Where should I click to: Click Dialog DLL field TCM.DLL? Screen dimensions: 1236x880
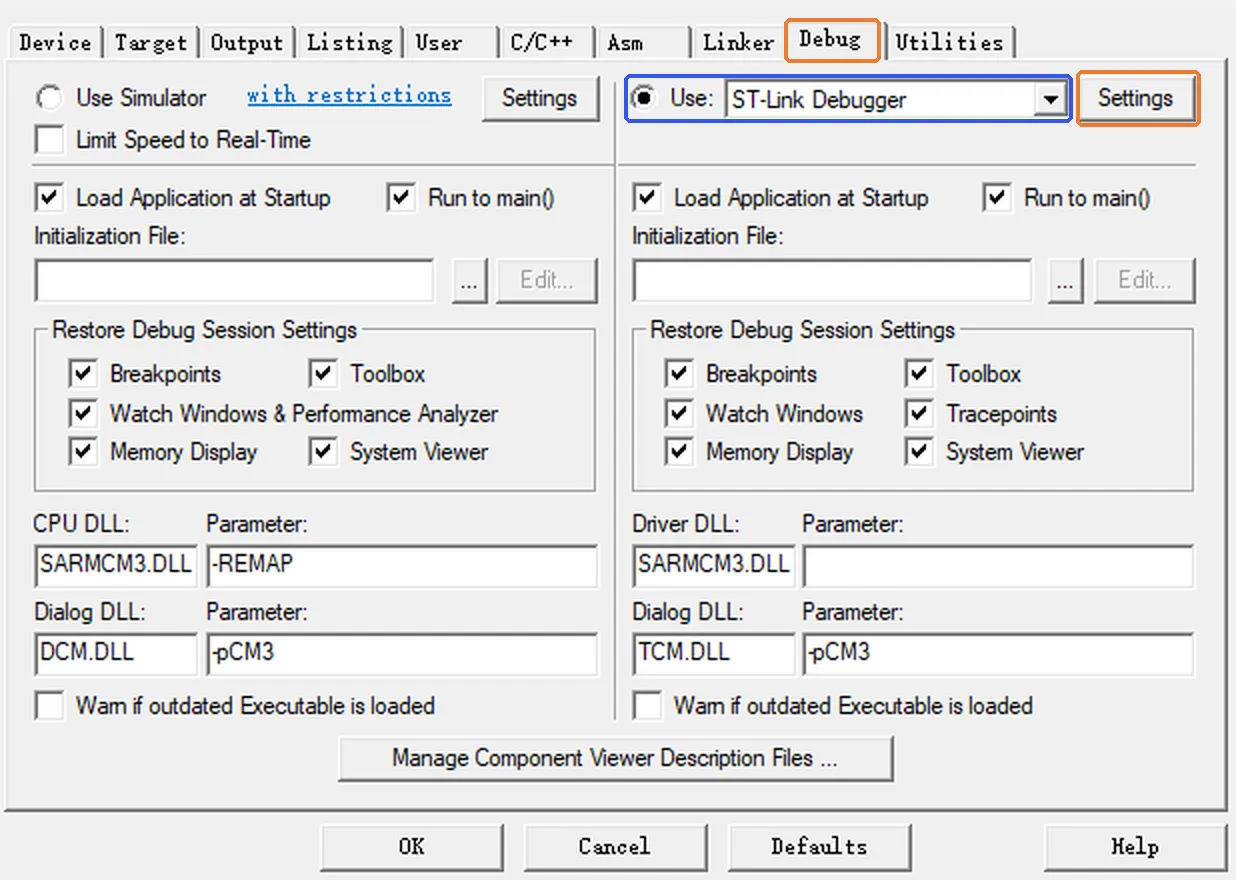coord(714,654)
